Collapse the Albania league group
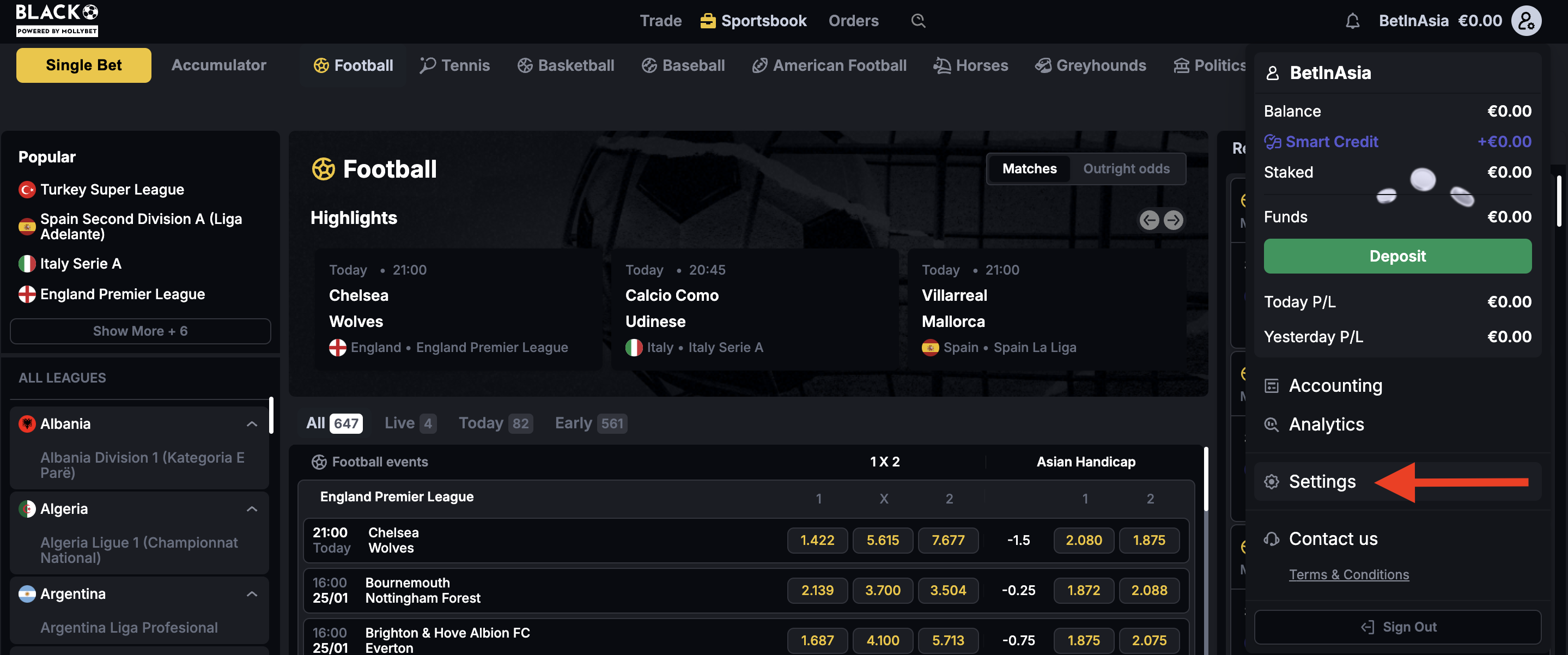 [x=251, y=424]
